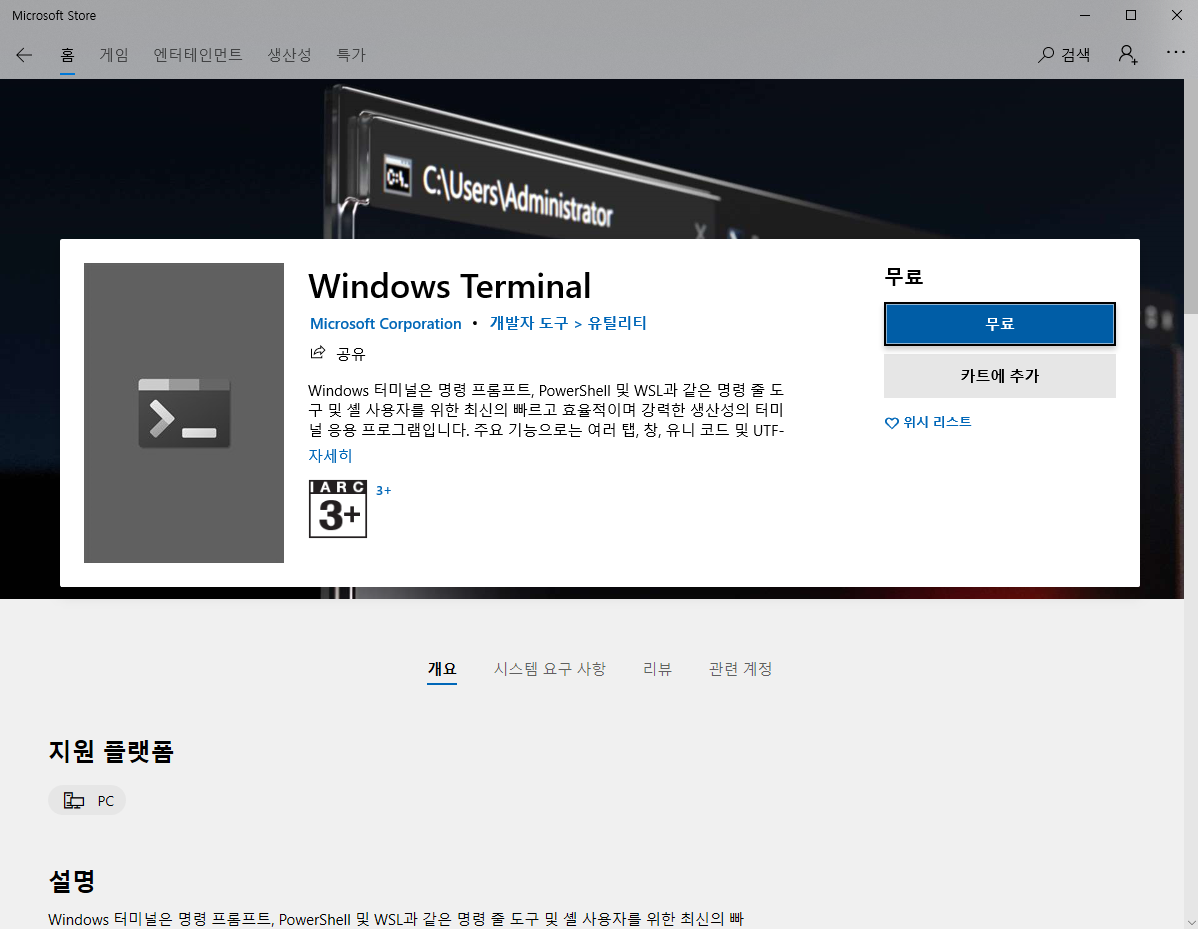Add to 위시 리스트 heart link
This screenshot has width=1198, height=929.
pos(928,422)
